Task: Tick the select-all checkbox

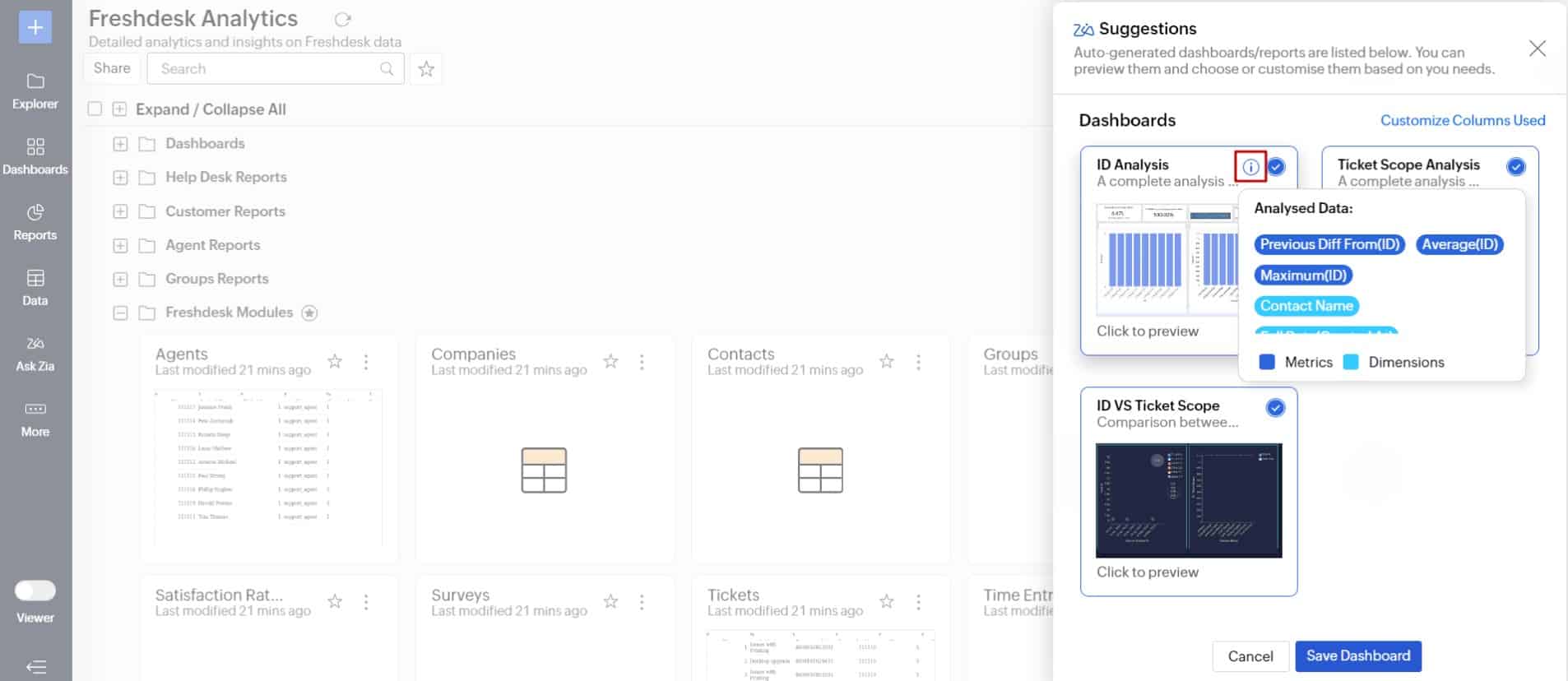Action: point(95,109)
